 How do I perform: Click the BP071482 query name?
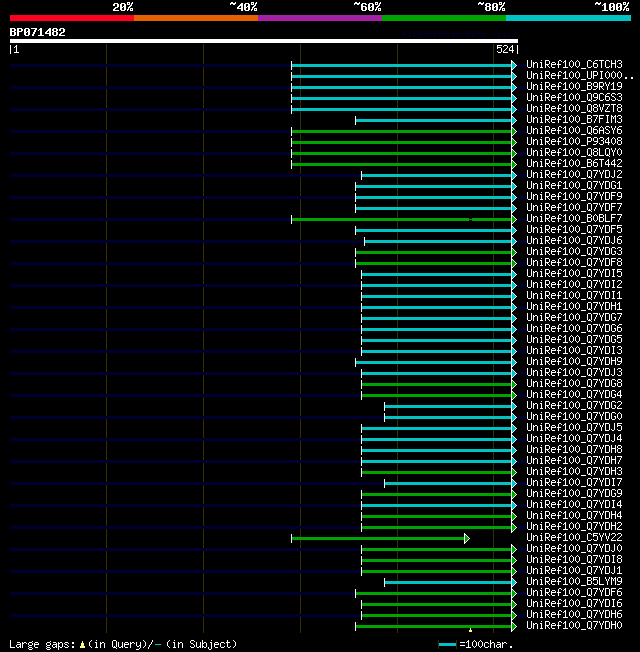pyautogui.click(x=37, y=32)
